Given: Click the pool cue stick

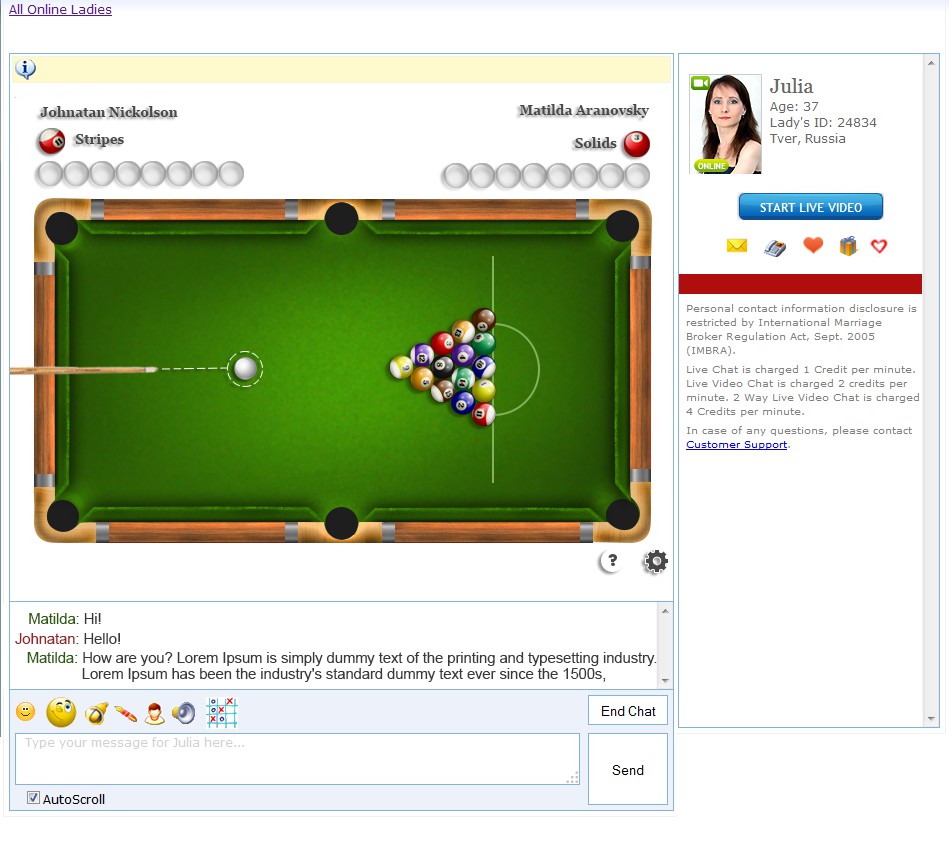Looking at the screenshot, I should point(84,370).
